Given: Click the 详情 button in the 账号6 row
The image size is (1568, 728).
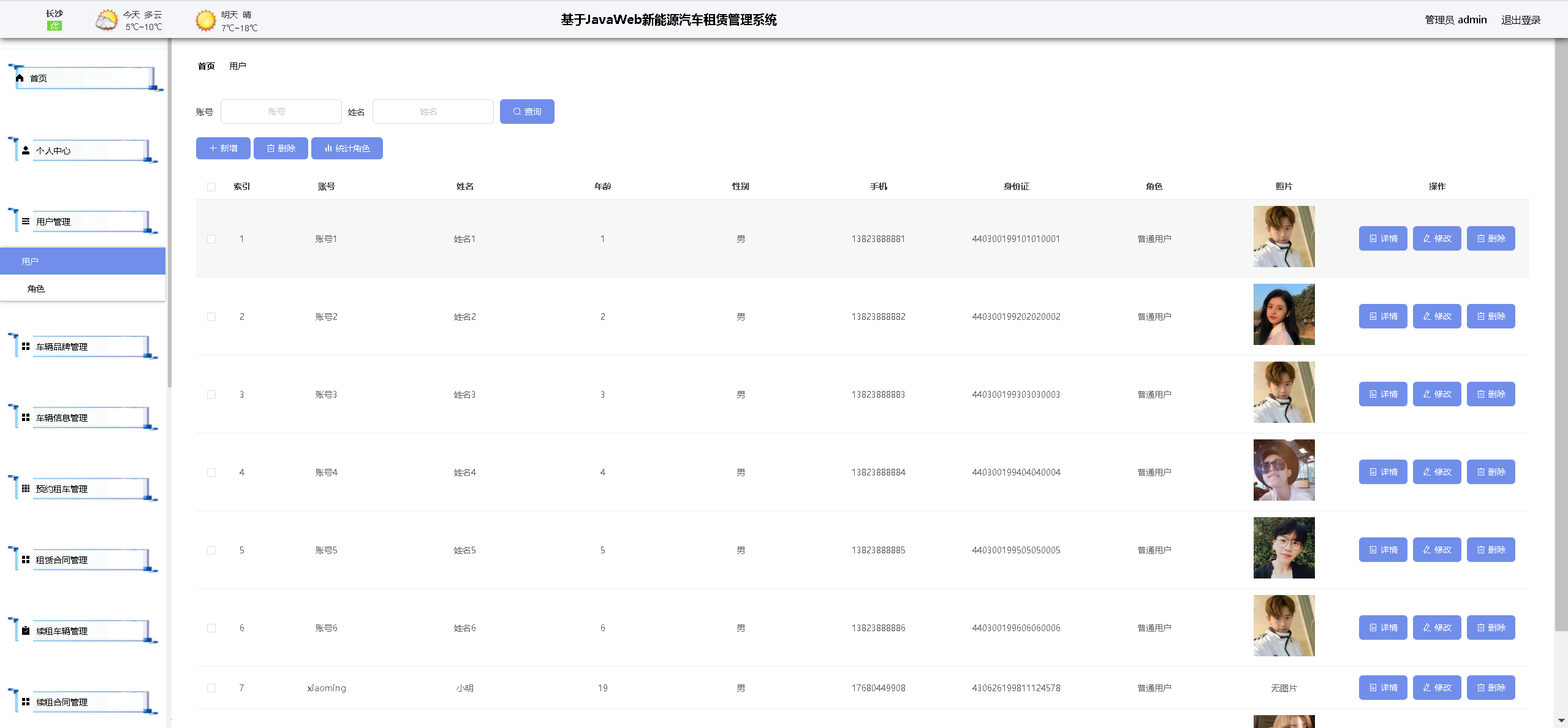Looking at the screenshot, I should click(1383, 628).
